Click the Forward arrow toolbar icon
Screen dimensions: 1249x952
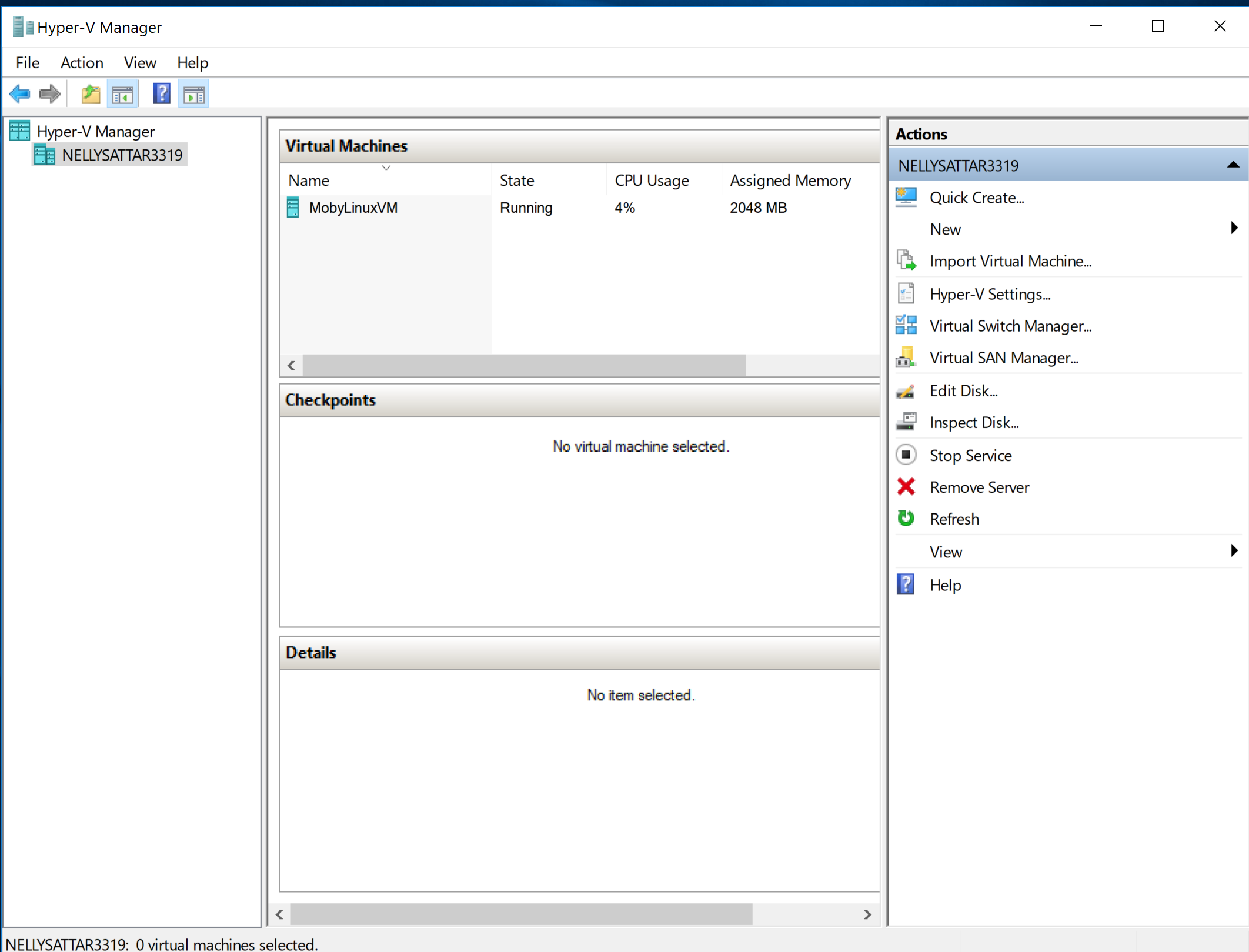[x=50, y=94]
